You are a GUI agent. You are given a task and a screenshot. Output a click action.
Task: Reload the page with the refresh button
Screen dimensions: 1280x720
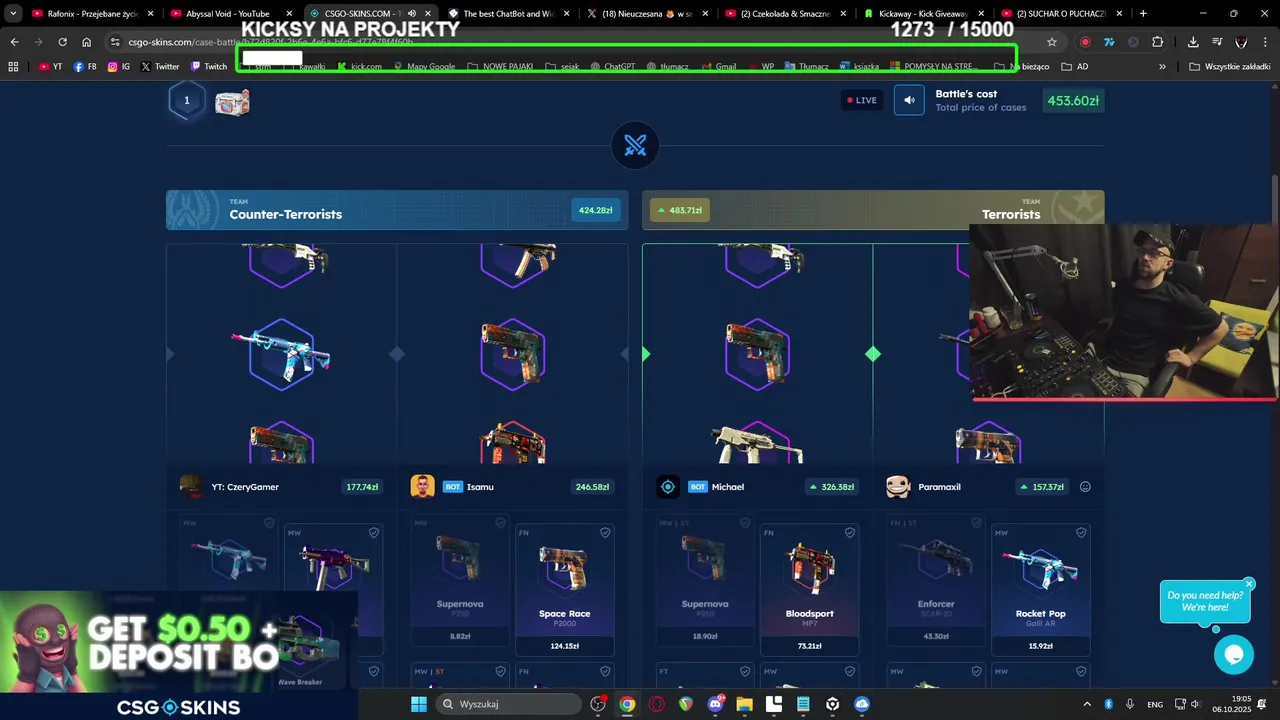pyautogui.click(x=62, y=42)
